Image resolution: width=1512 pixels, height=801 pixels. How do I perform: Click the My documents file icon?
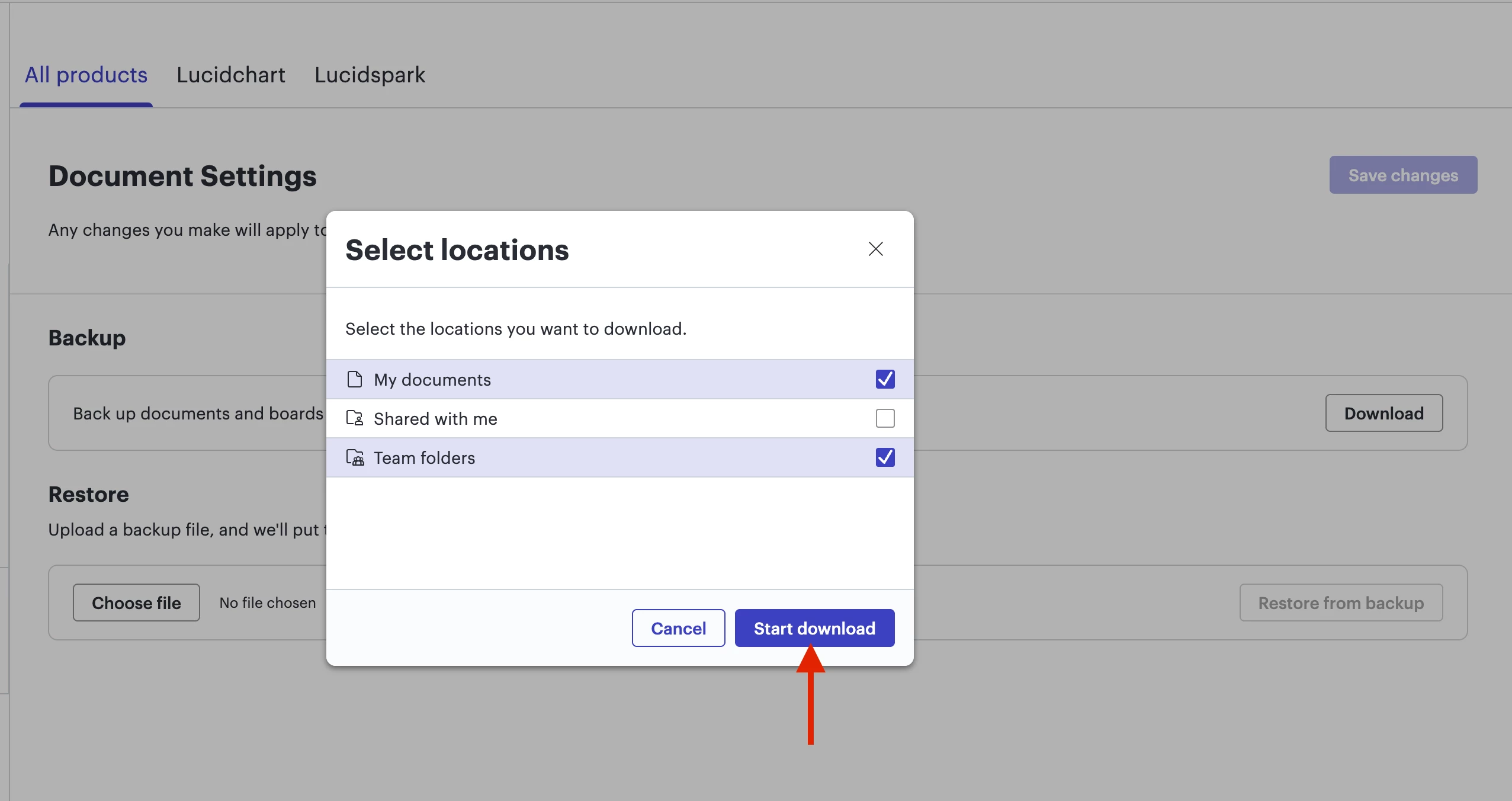click(x=354, y=379)
